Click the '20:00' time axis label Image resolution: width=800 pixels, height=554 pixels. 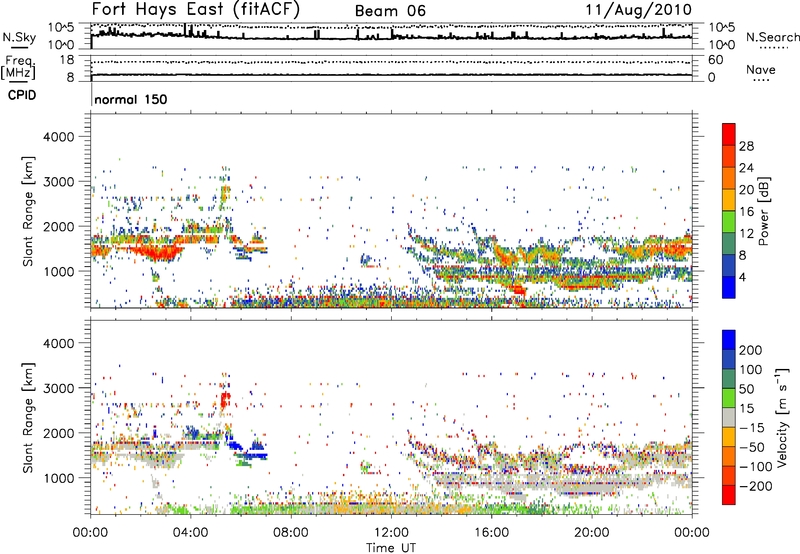591,533
